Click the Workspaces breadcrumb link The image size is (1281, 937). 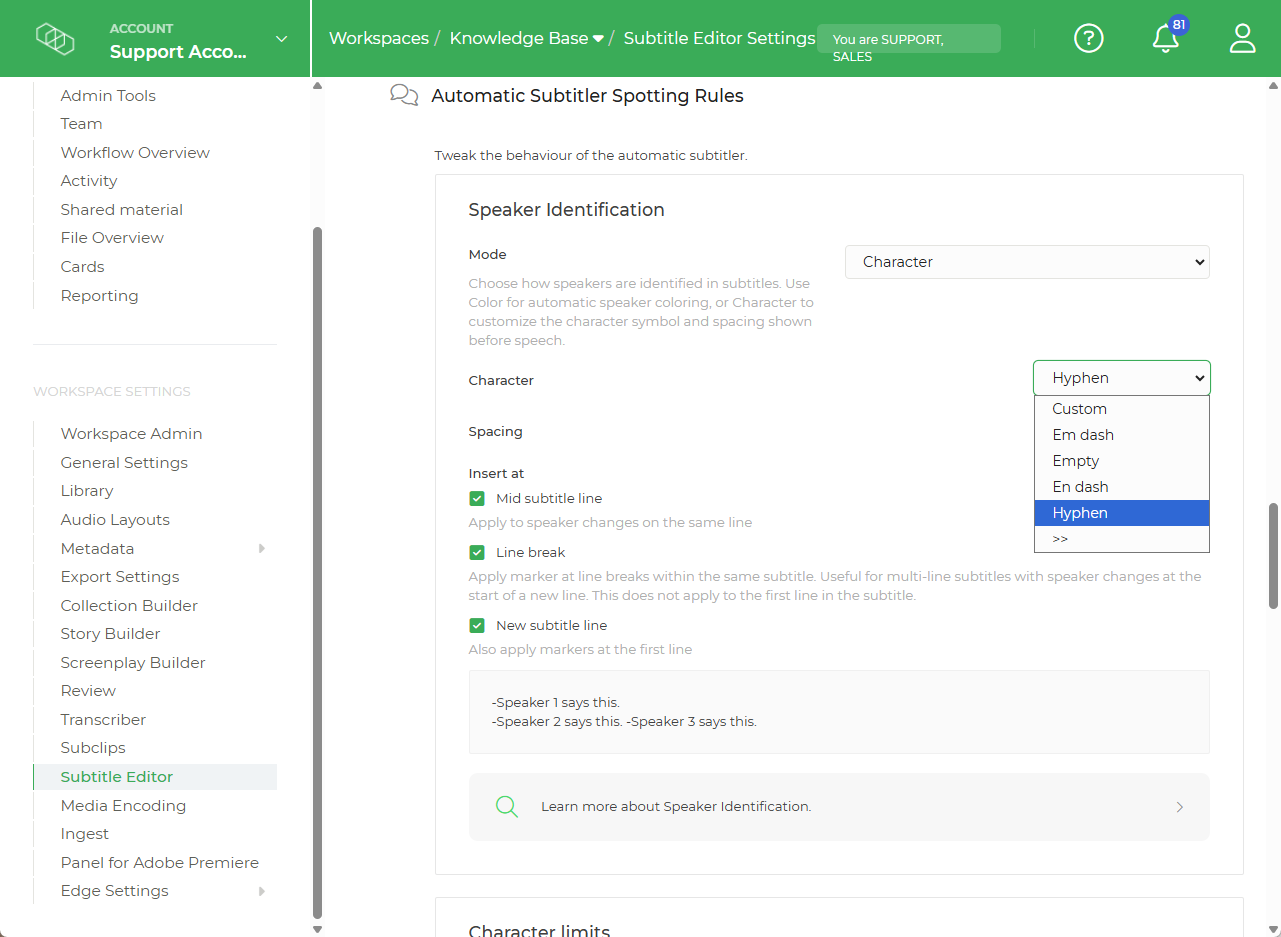pos(379,37)
